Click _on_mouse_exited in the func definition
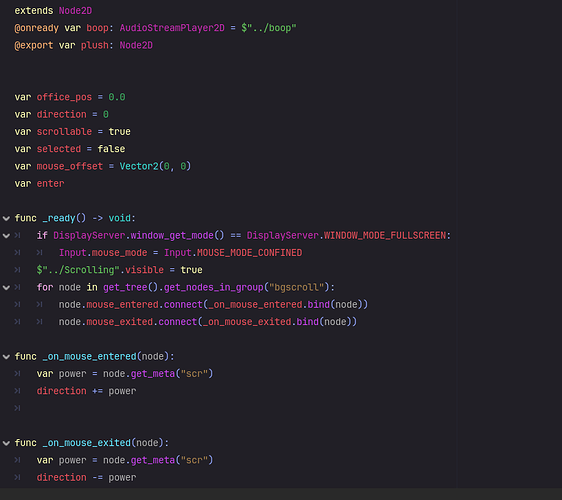 tap(86, 443)
